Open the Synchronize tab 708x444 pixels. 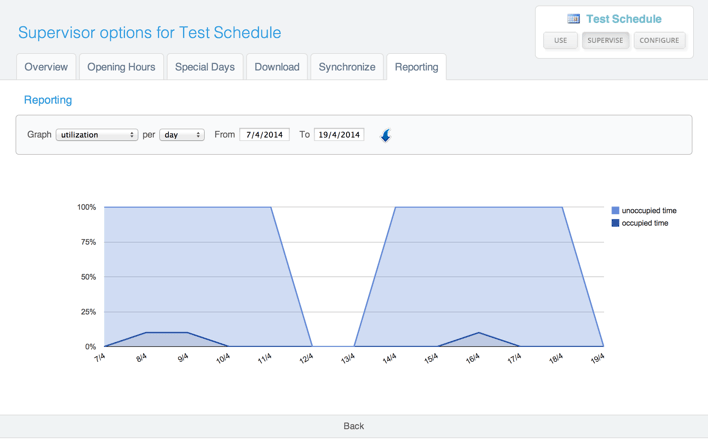click(x=347, y=67)
